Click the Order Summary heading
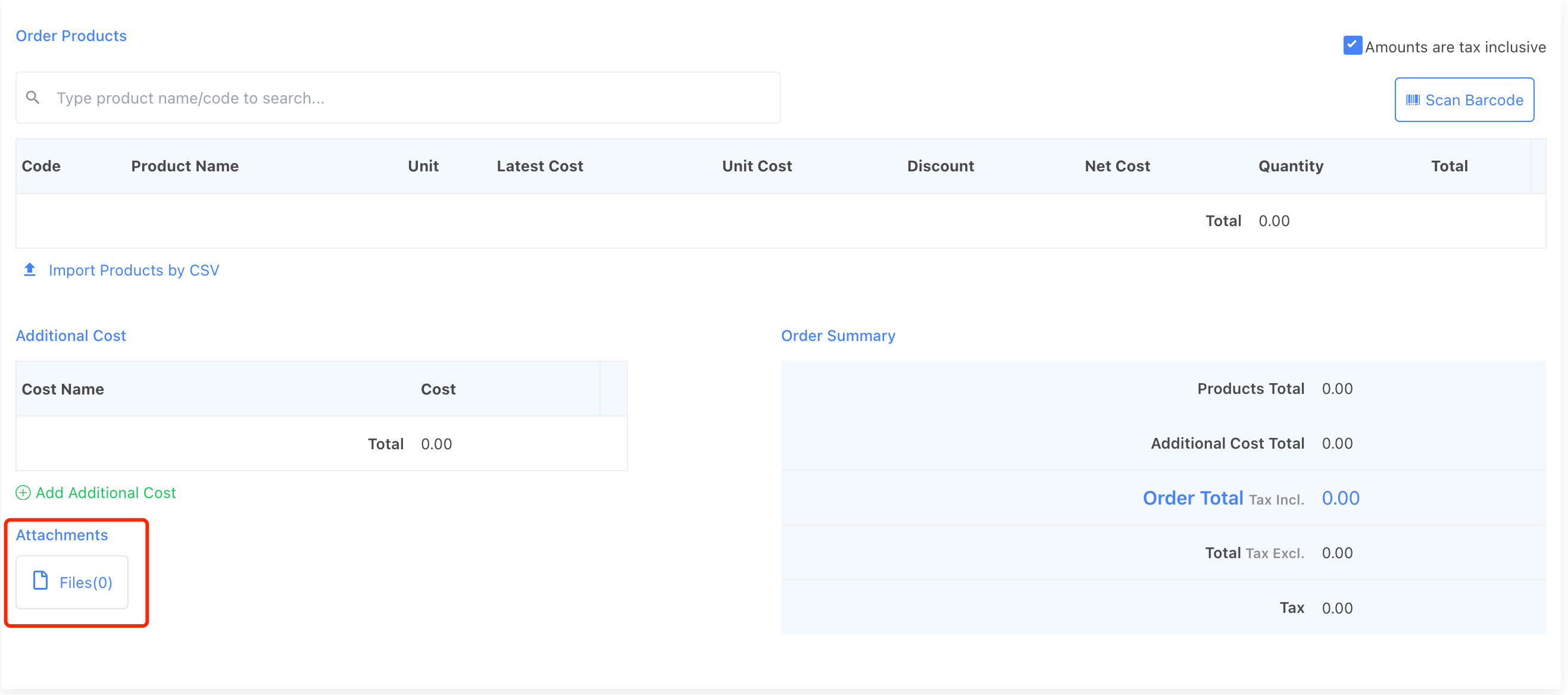The image size is (1568, 695). click(x=838, y=336)
